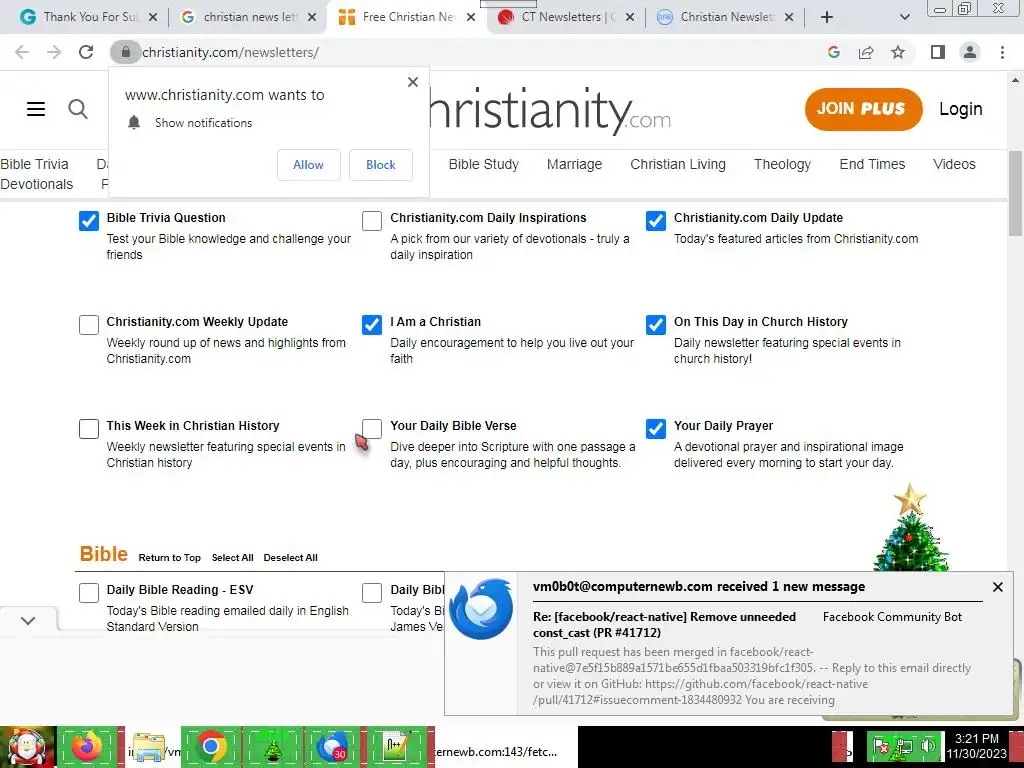Dismiss the notification permission popup
The width and height of the screenshot is (1024, 768).
pos(413,82)
